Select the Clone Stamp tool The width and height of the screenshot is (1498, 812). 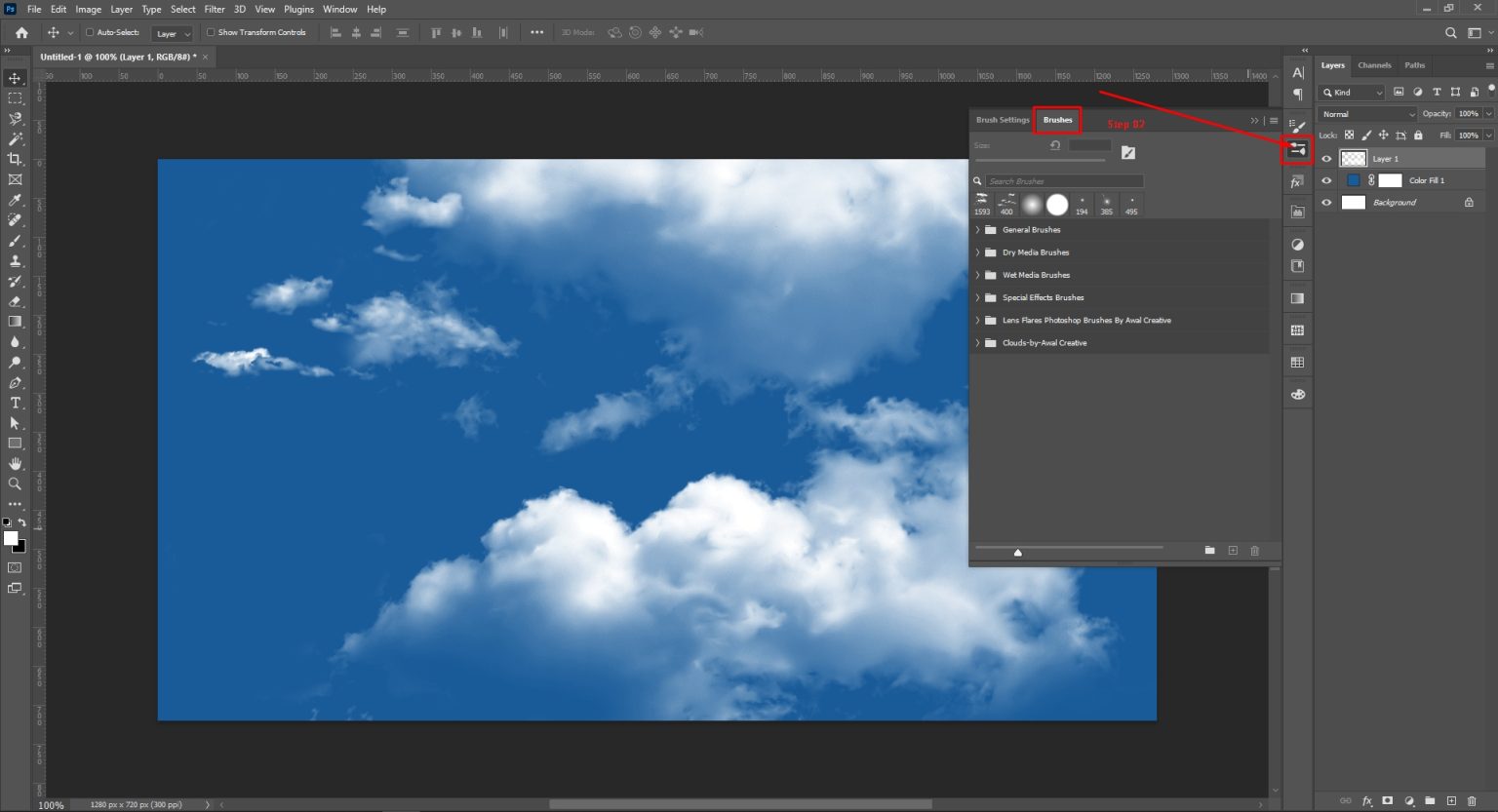tap(15, 260)
